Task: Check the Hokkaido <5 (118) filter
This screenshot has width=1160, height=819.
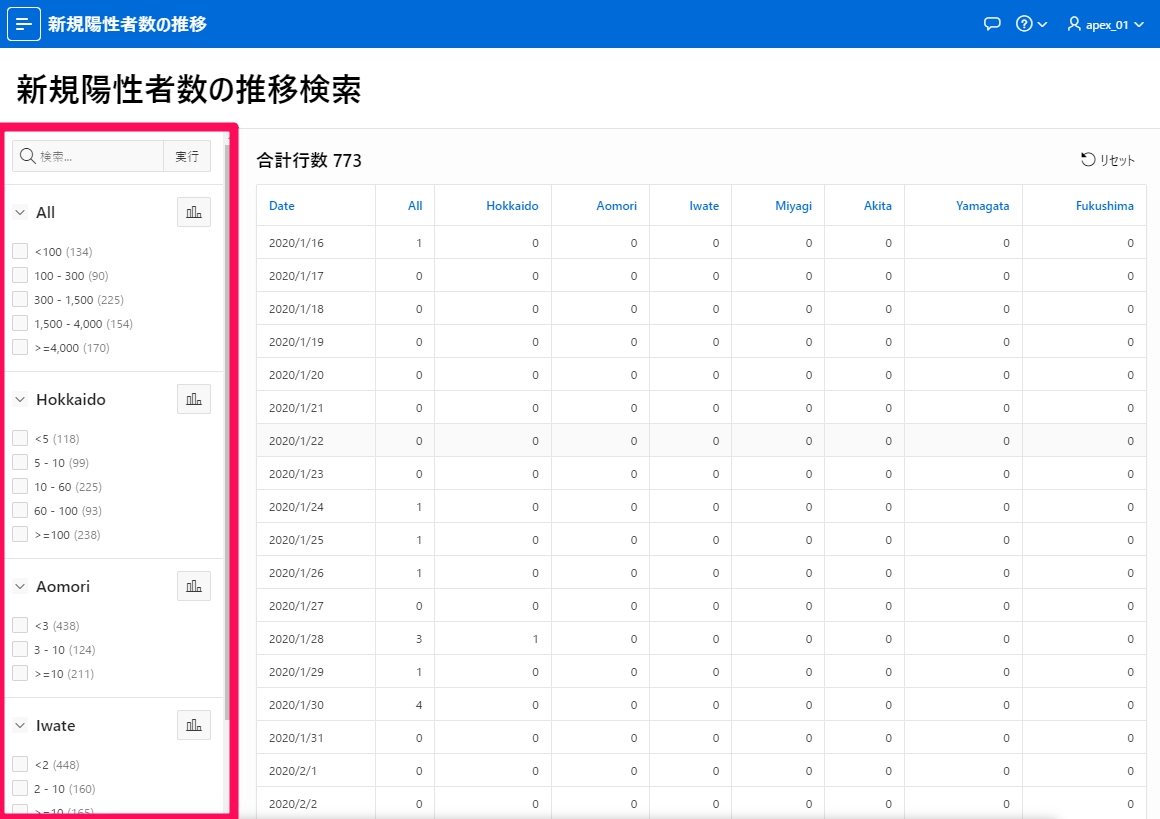Action: point(20,439)
